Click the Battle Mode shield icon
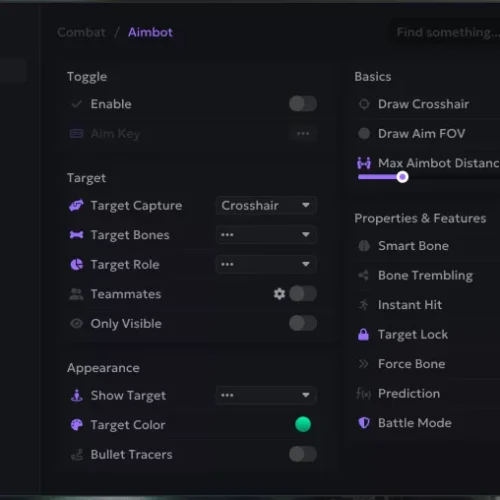Image resolution: width=500 pixels, height=500 pixels. click(364, 423)
